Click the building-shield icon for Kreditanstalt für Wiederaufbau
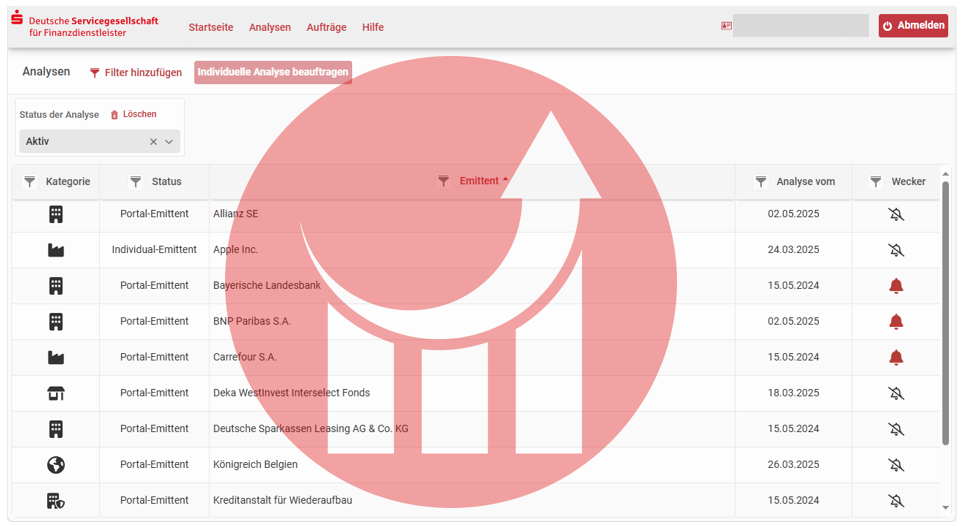The image size is (965, 526). (56, 501)
